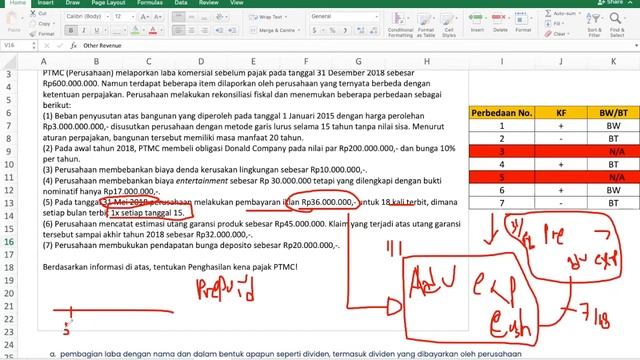Switch to the Formulas tab
The height and width of the screenshot is (360, 640).
tap(150, 2)
